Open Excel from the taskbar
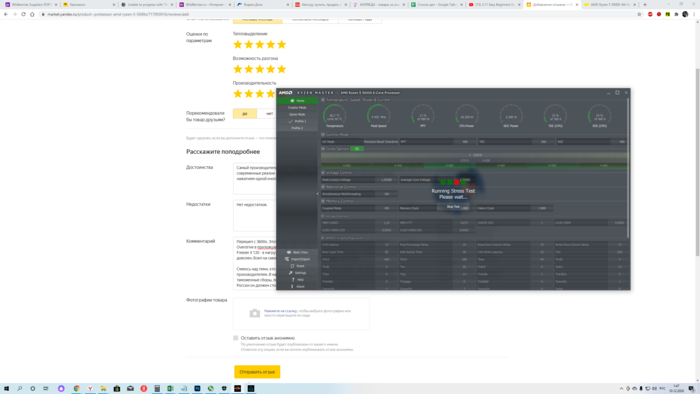 (171, 389)
